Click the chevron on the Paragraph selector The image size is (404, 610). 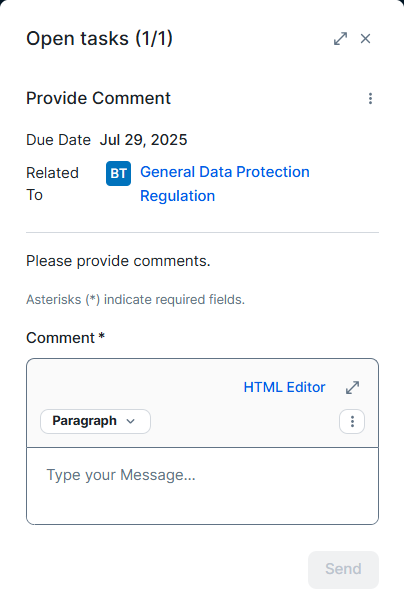[131, 421]
